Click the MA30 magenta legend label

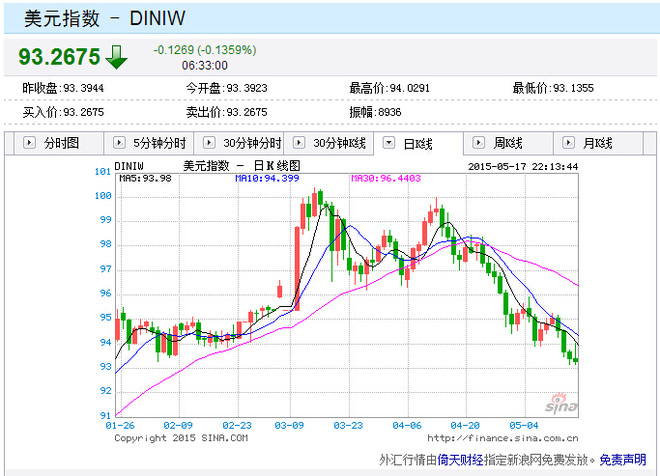(x=386, y=178)
